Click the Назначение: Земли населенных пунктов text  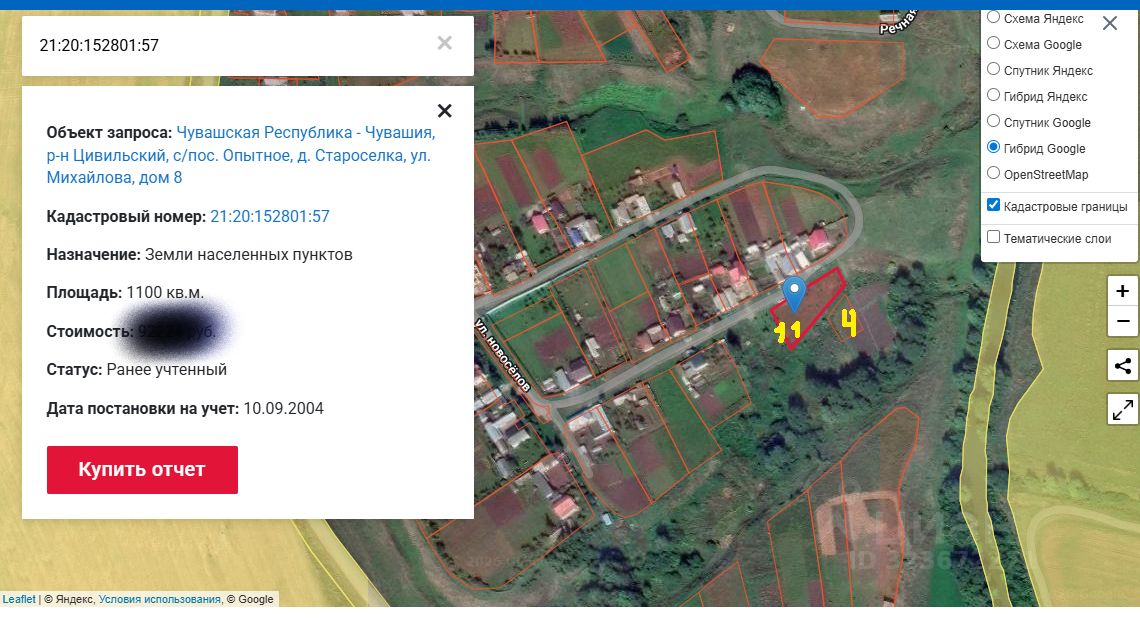coord(199,254)
